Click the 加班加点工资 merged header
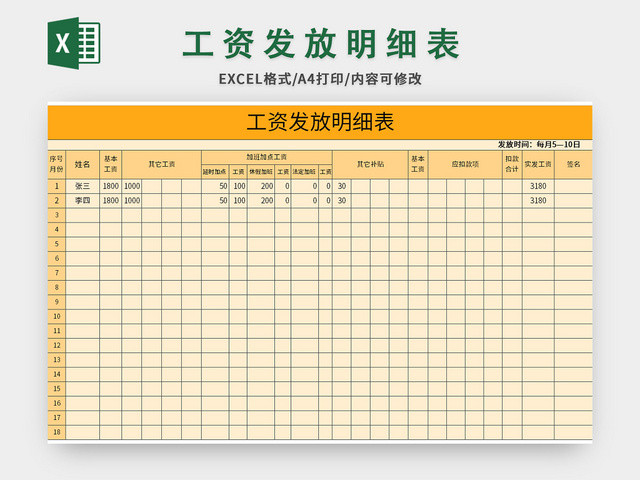The width and height of the screenshot is (640, 480). coord(267,157)
